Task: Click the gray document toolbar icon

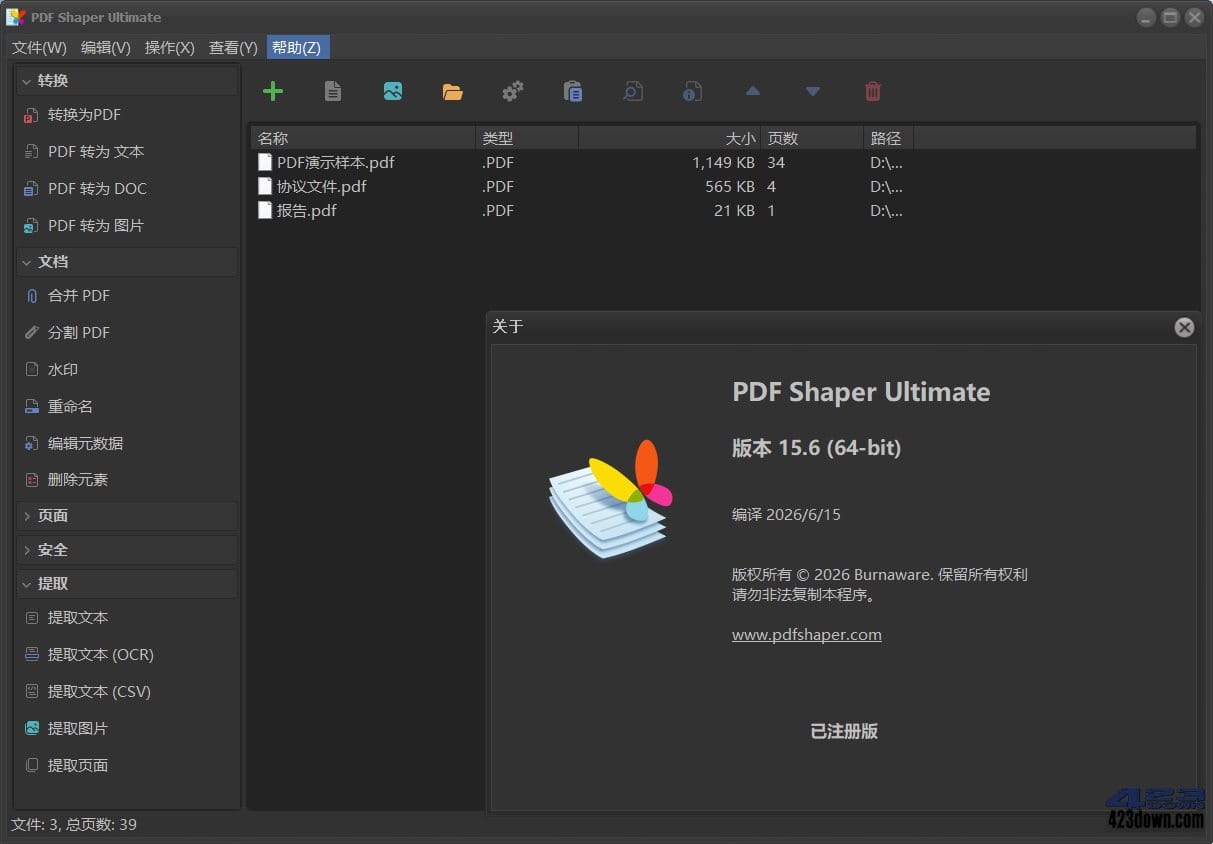Action: click(x=333, y=91)
